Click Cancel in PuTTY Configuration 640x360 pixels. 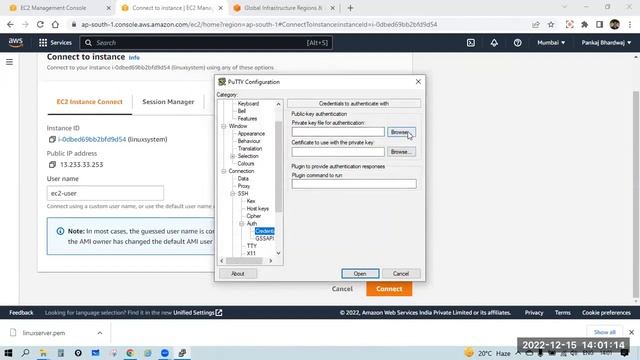(401, 273)
